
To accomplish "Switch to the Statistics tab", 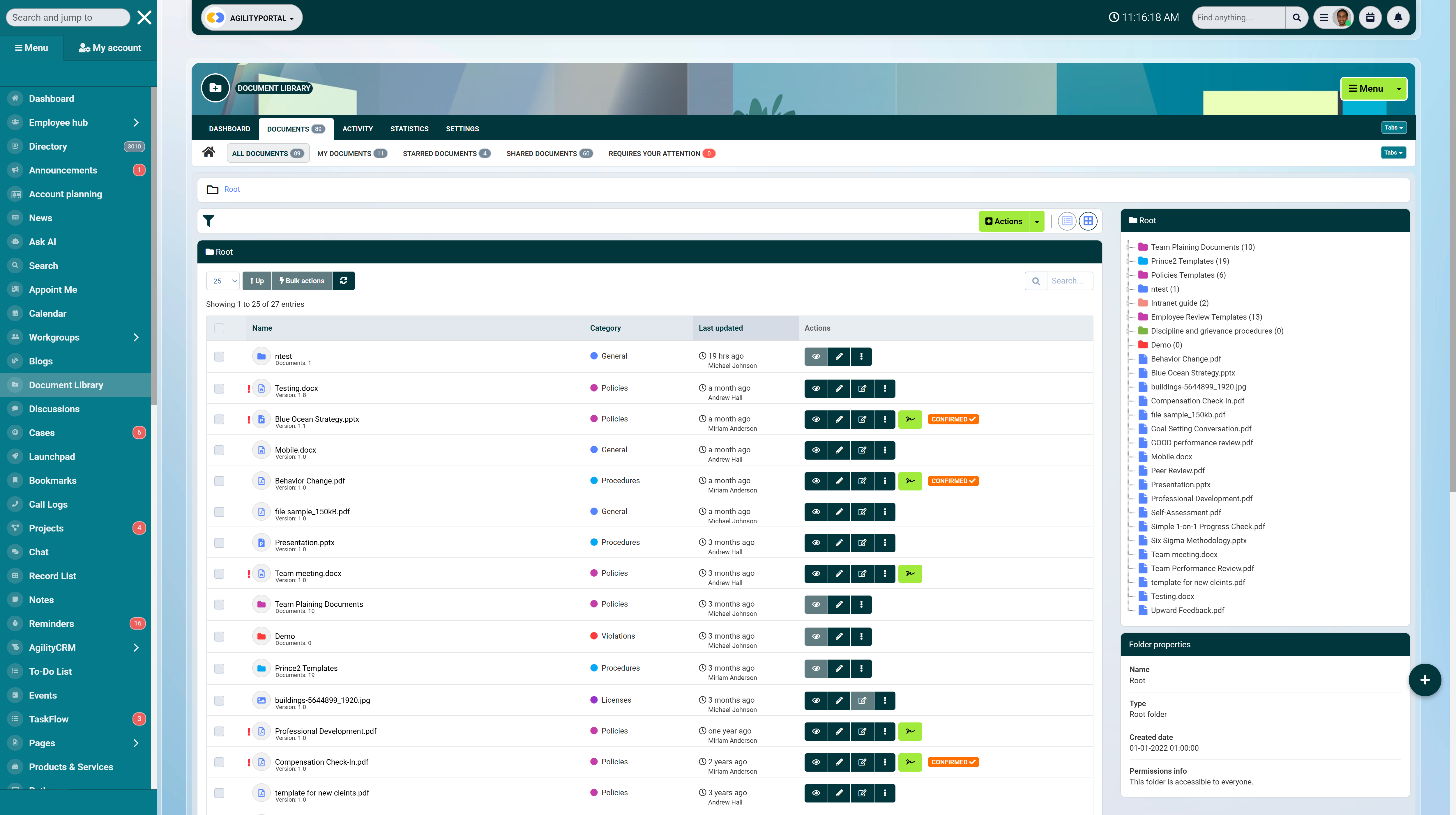I will [x=409, y=129].
